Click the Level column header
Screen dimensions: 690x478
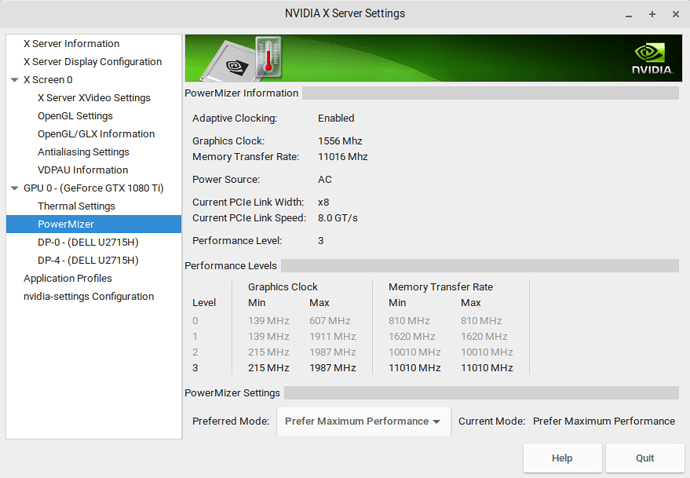[204, 302]
